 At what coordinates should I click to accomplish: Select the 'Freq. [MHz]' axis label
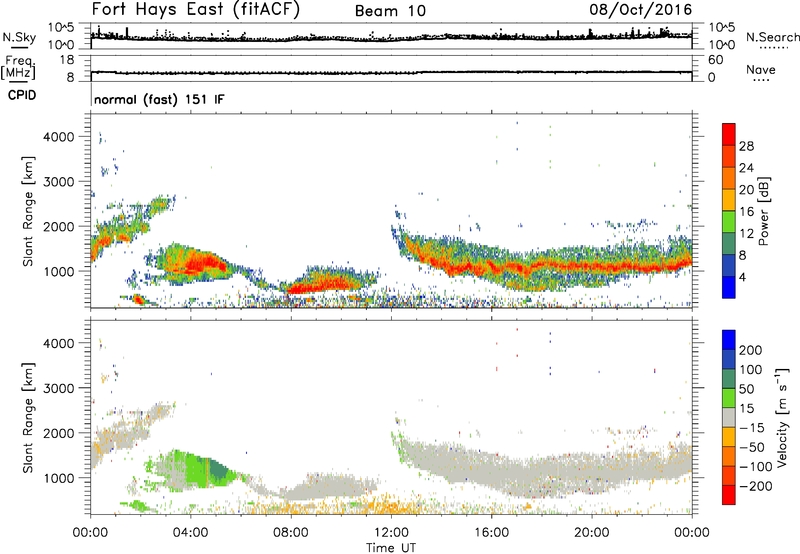click(19, 67)
